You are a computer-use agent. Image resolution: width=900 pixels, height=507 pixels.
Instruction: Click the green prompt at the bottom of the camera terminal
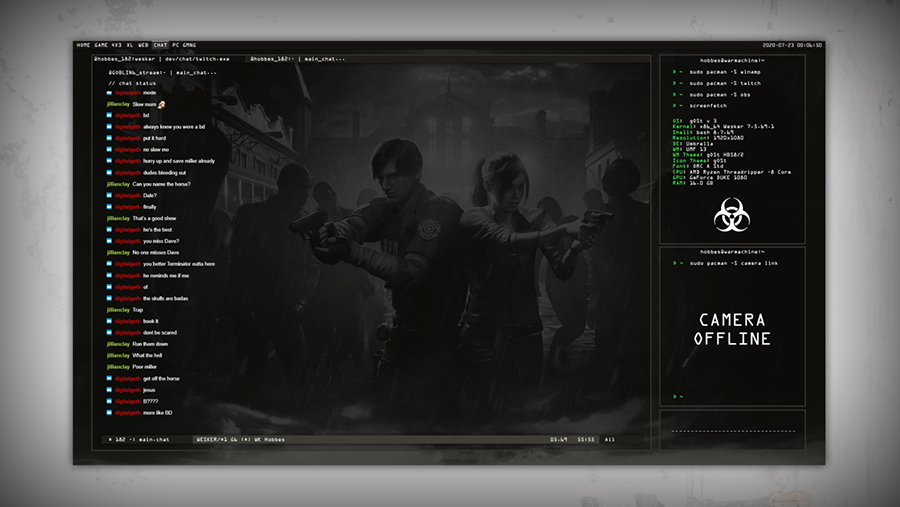click(677, 397)
